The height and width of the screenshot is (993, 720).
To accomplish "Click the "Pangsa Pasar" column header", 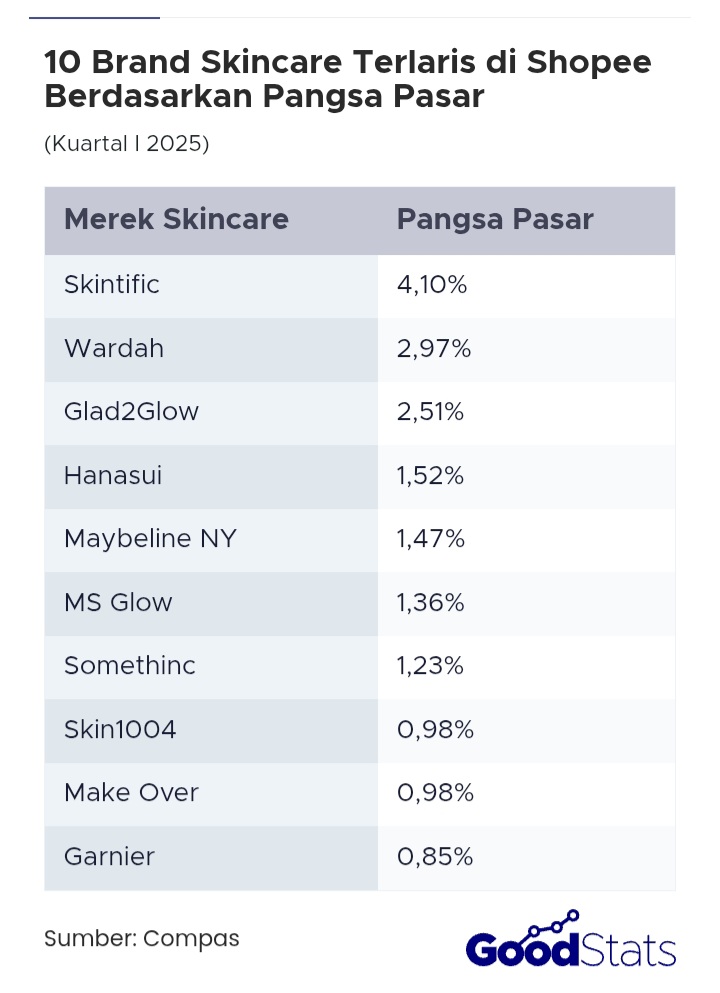I will point(495,220).
